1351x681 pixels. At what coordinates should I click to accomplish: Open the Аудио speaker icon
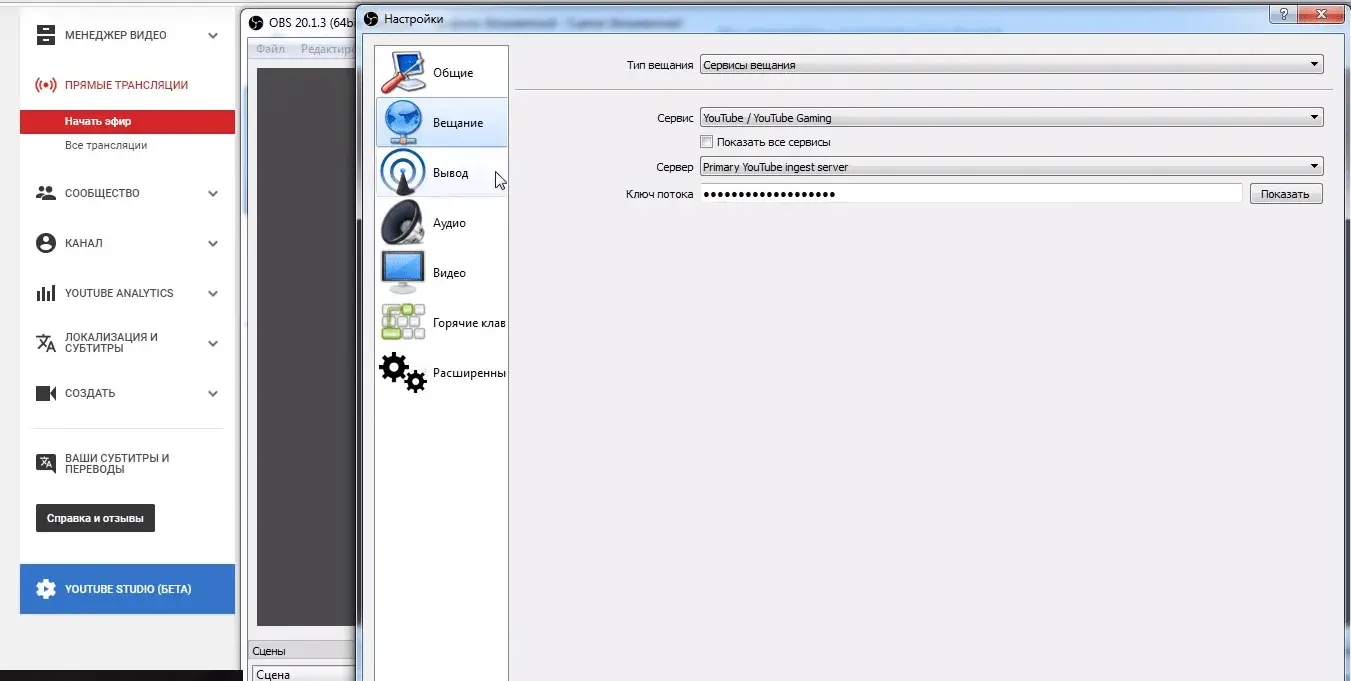404,222
